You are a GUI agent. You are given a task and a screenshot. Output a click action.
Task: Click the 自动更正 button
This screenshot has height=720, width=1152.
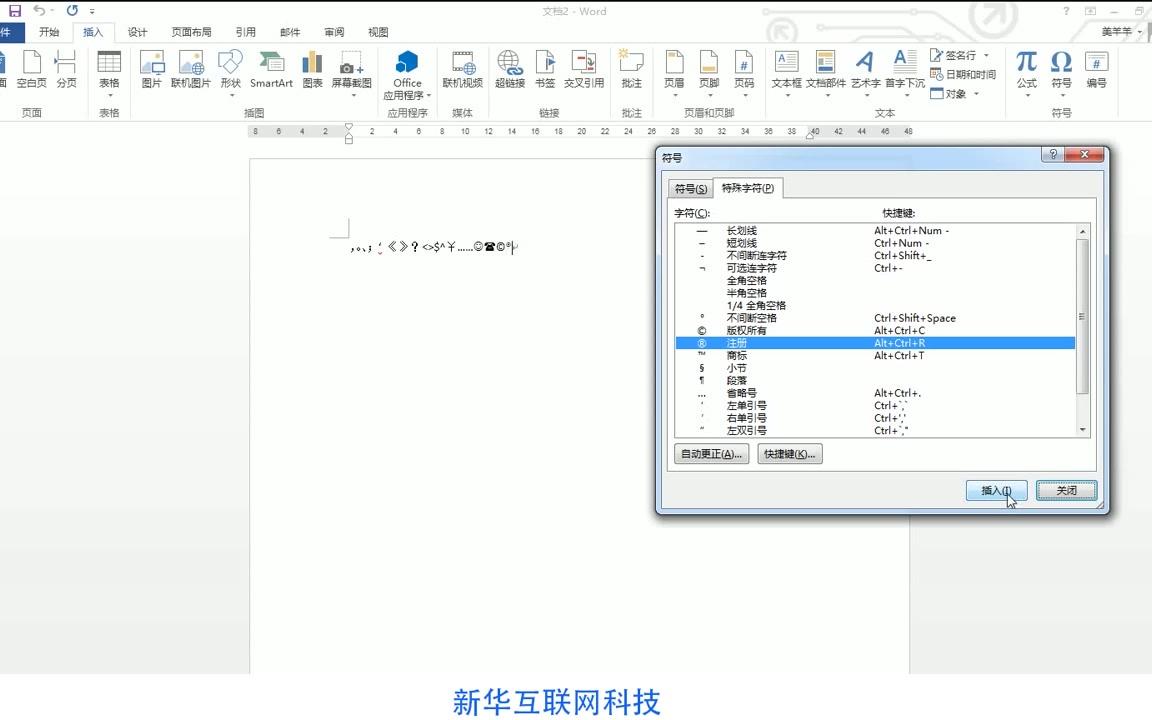[710, 453]
